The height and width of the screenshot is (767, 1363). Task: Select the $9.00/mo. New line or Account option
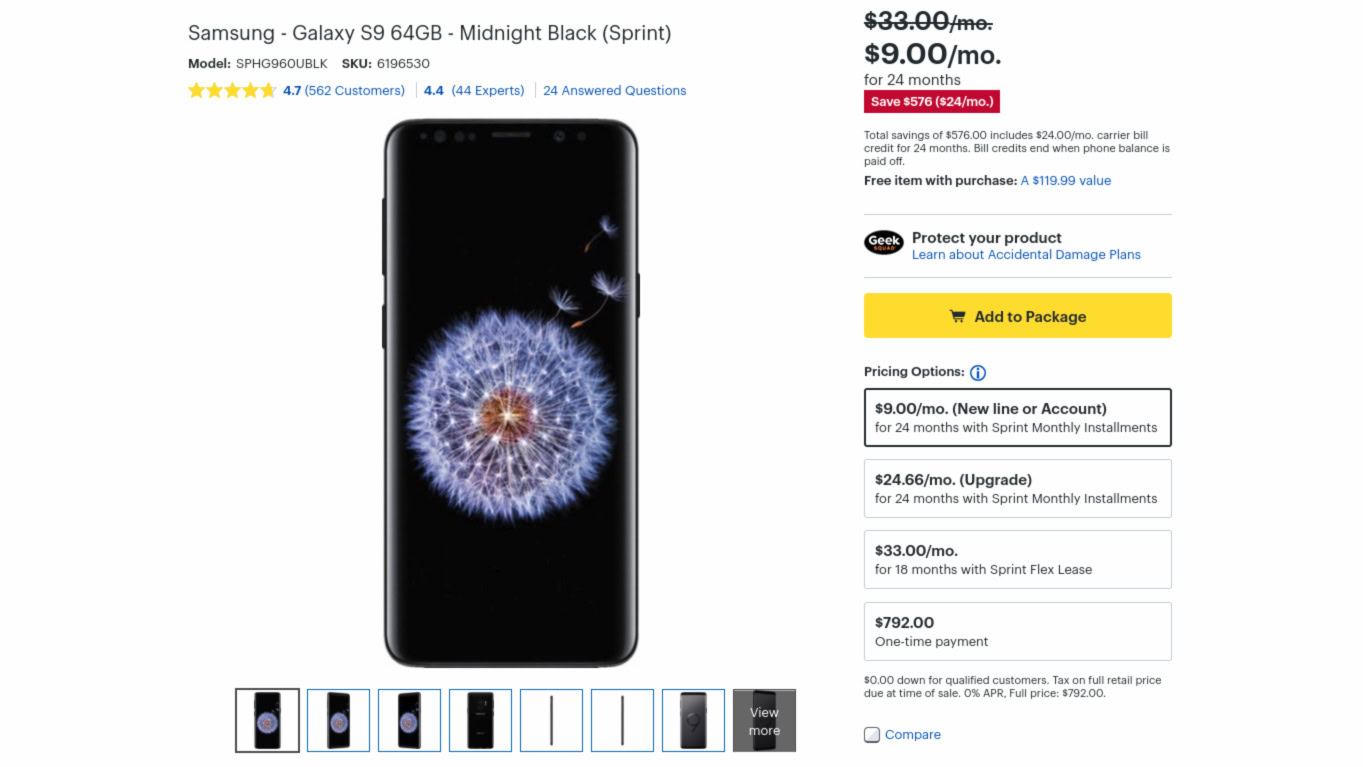(x=1017, y=417)
